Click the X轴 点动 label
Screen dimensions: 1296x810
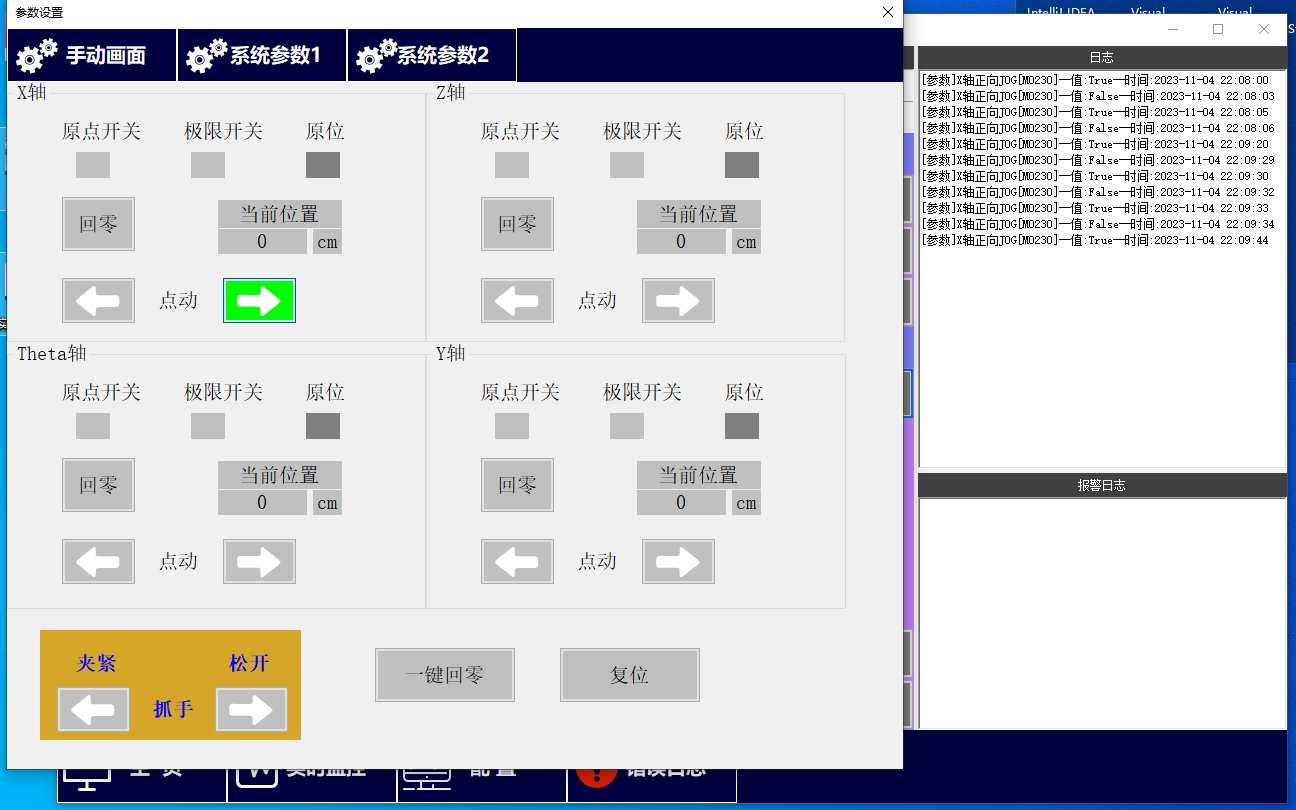point(179,300)
